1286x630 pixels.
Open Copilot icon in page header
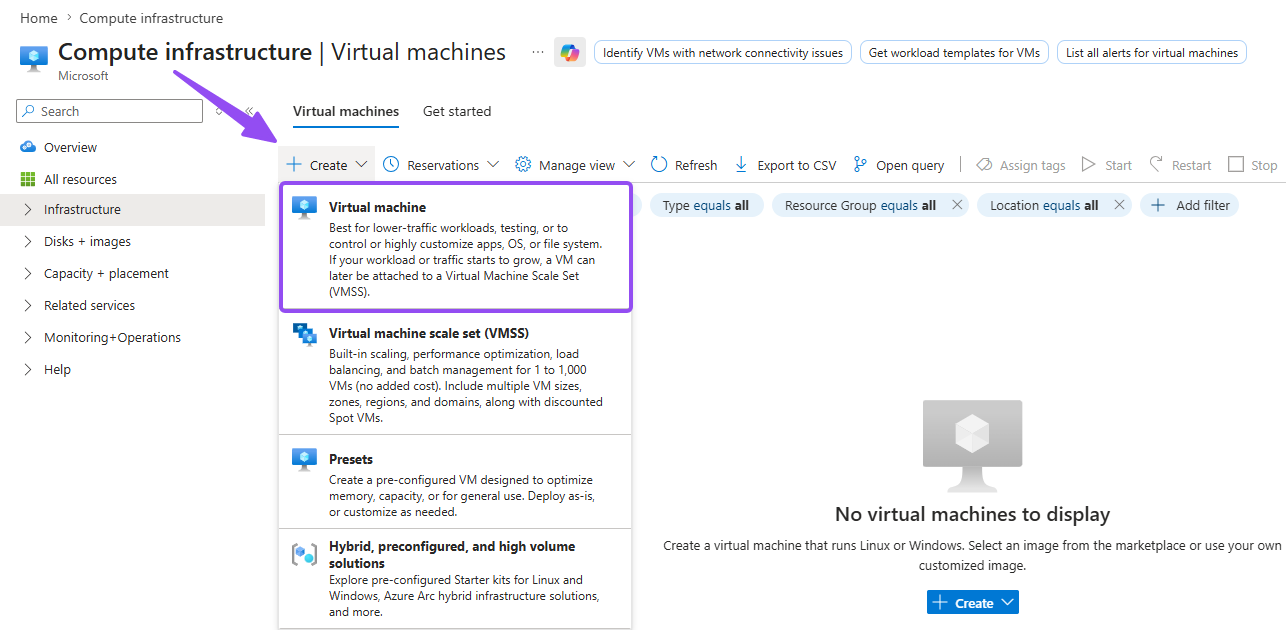point(570,52)
